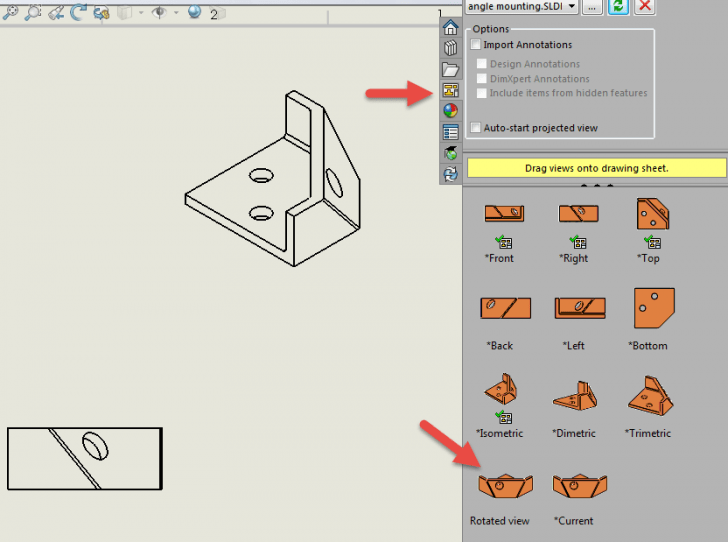Select the Zoom to Area tool

[33, 13]
